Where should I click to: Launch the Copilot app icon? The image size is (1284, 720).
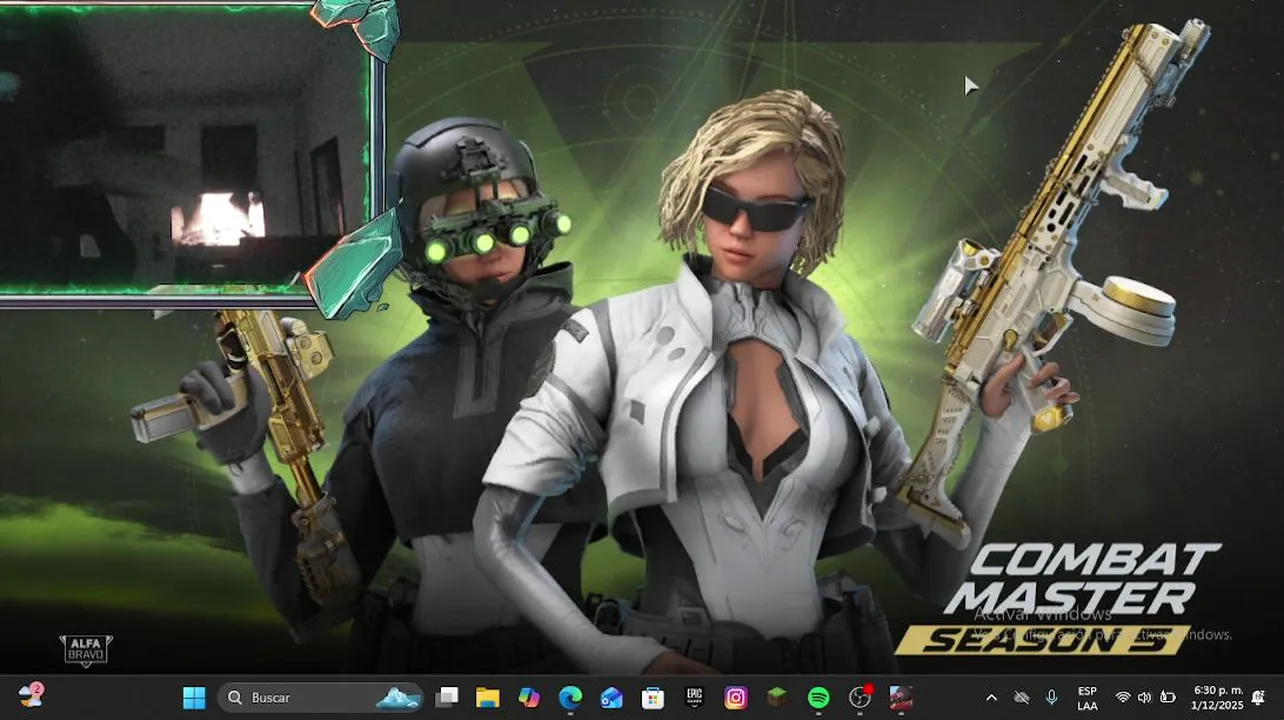(x=529, y=697)
